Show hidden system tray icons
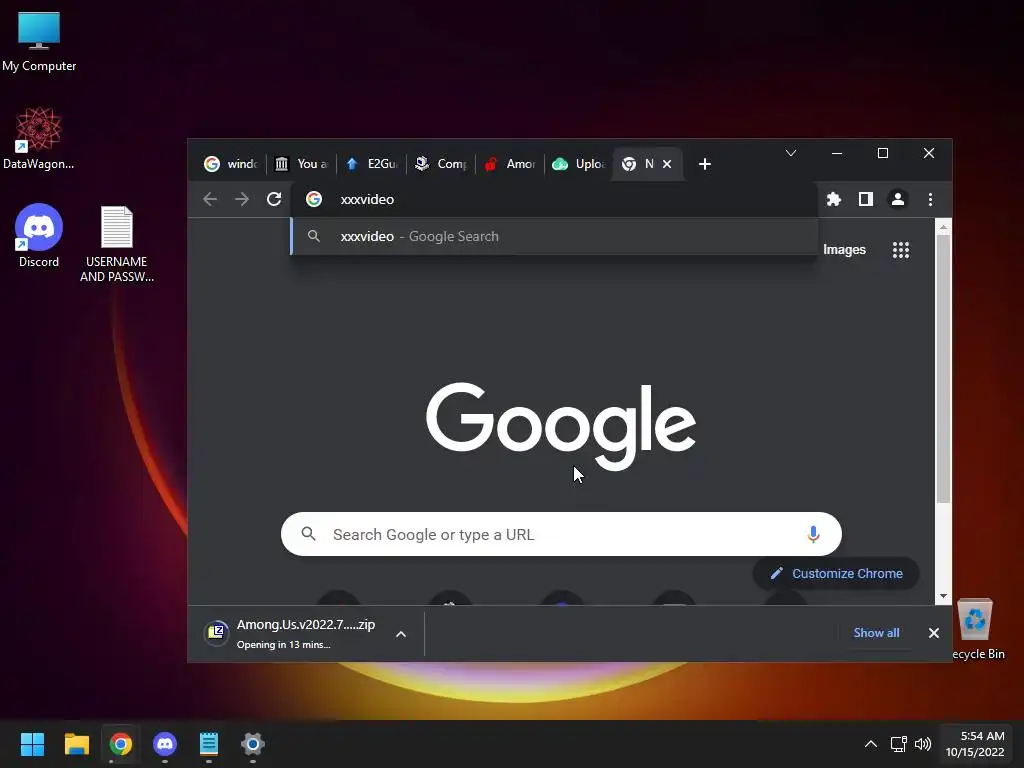The height and width of the screenshot is (768, 1024). tap(871, 744)
